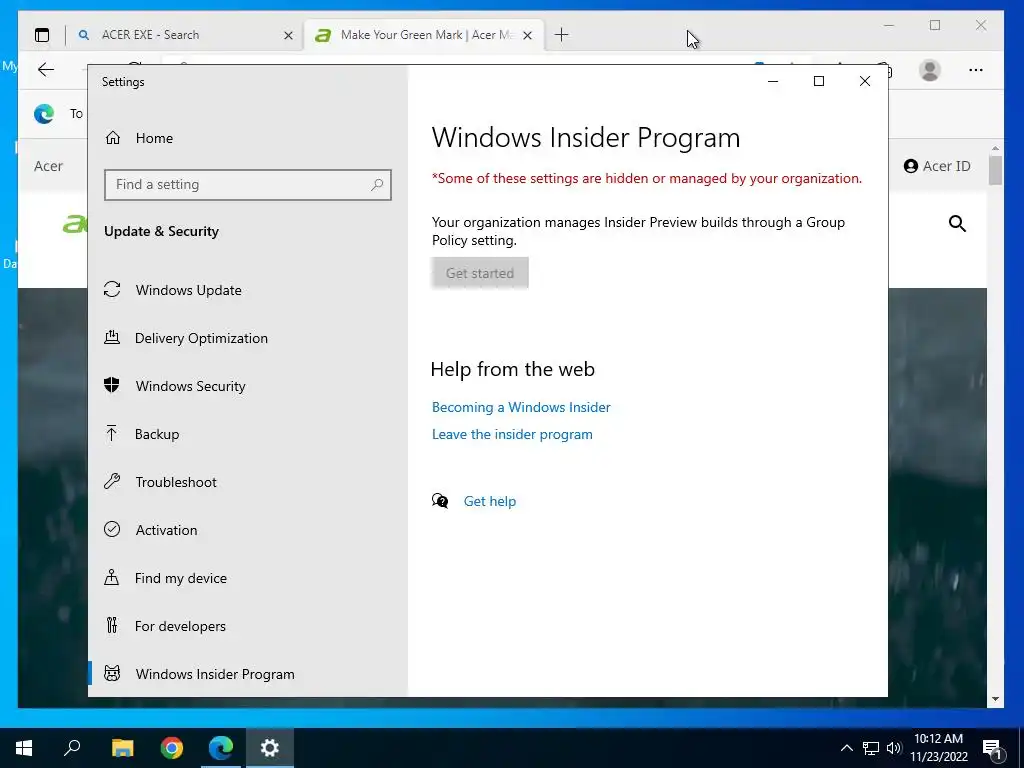Launch Google Chrome from taskbar

coord(172,748)
